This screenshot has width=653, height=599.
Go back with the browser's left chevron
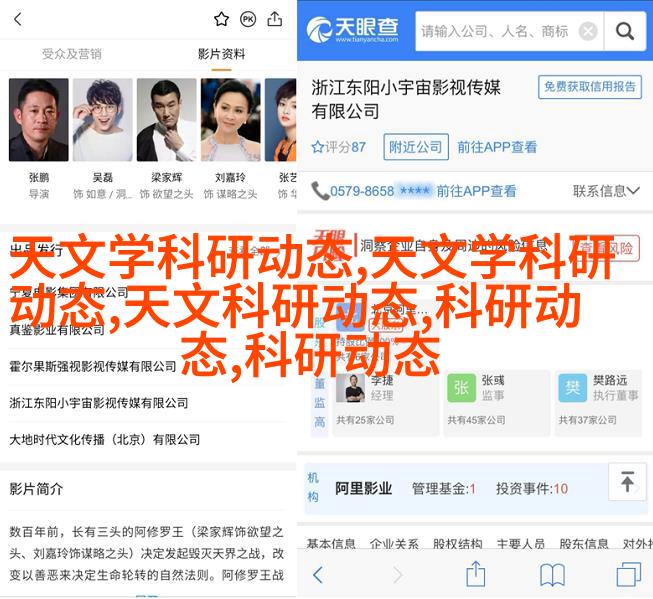pyautogui.click(x=318, y=575)
